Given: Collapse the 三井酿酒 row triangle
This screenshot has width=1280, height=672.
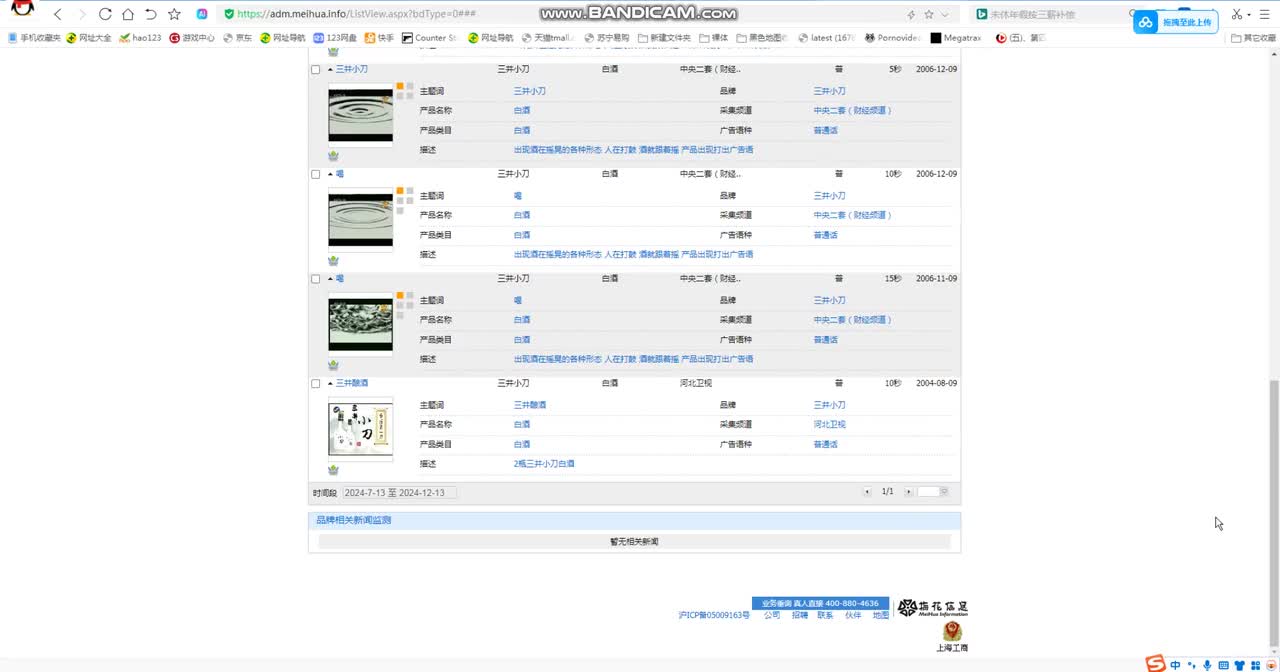Looking at the screenshot, I should [330, 383].
